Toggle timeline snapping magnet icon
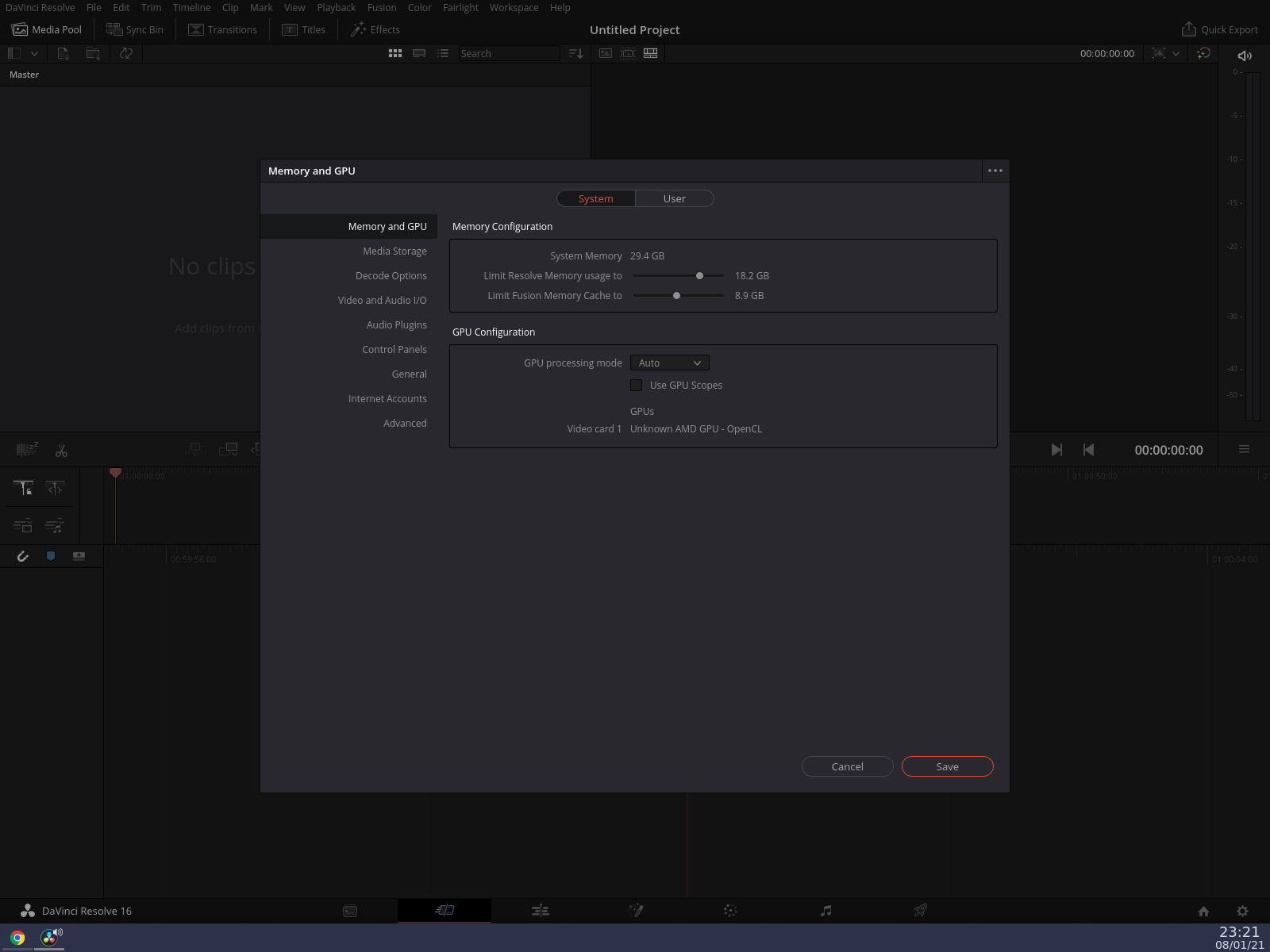 23,556
